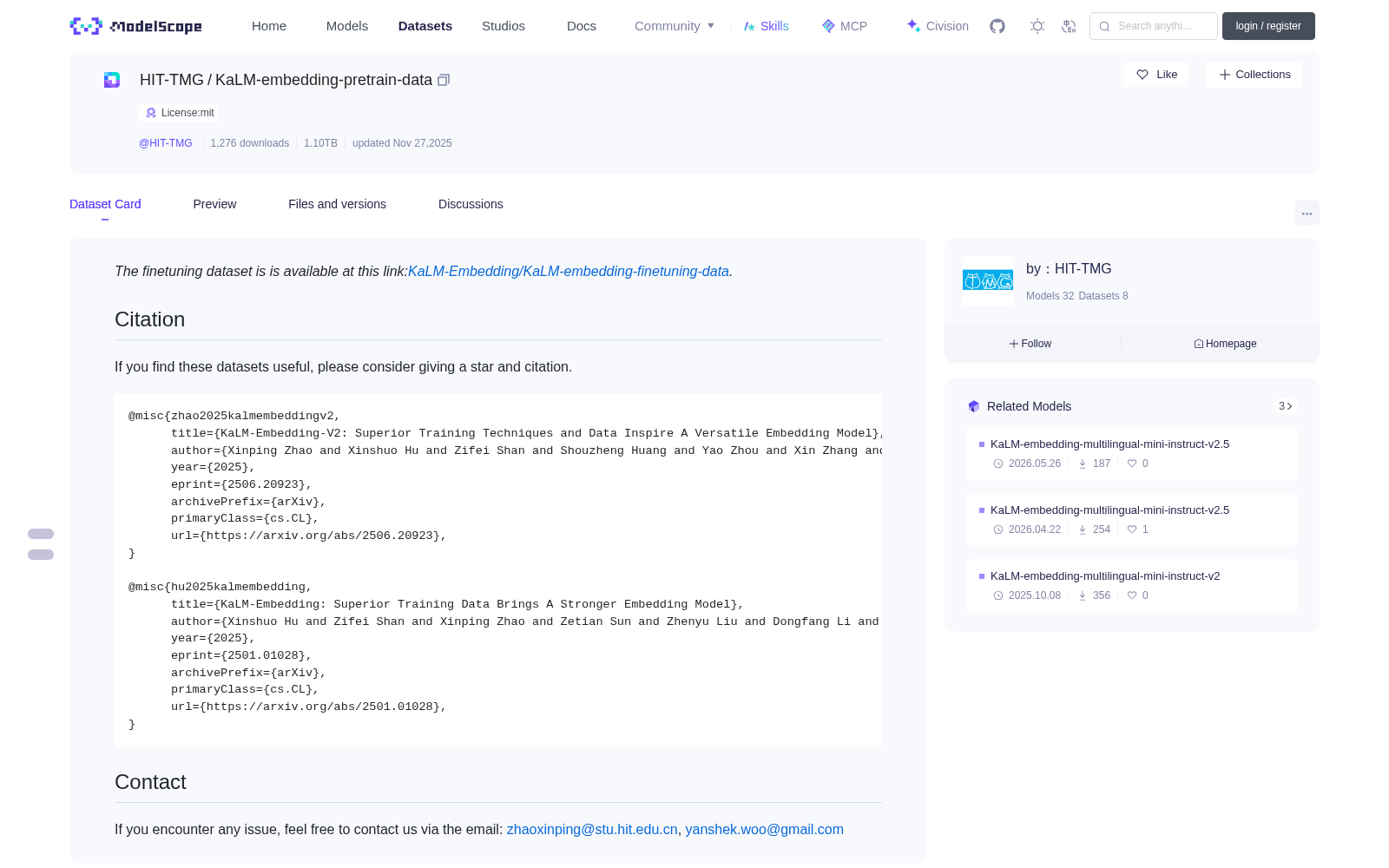Open model card dated 2026.04.22
The height and width of the screenshot is (868, 1389).
click(x=1132, y=520)
